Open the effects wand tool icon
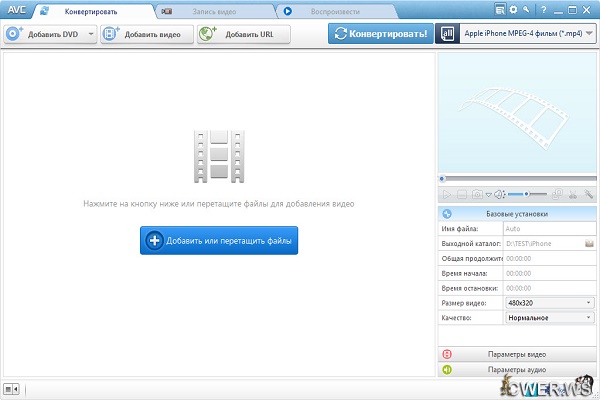 589,194
